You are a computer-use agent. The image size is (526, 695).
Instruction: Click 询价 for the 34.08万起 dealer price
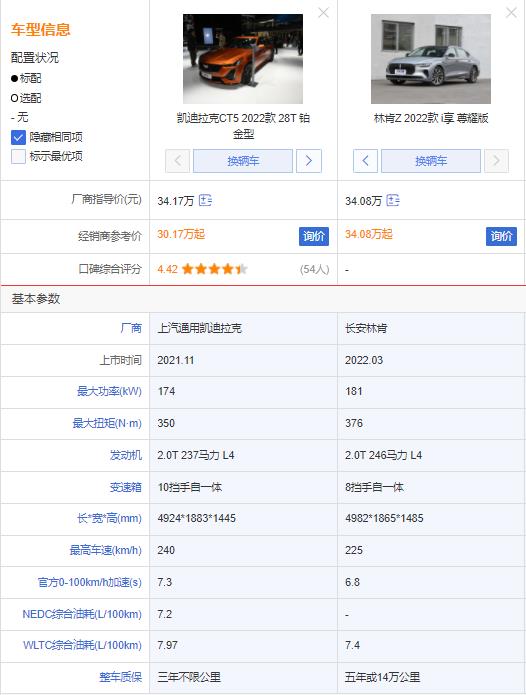point(501,236)
